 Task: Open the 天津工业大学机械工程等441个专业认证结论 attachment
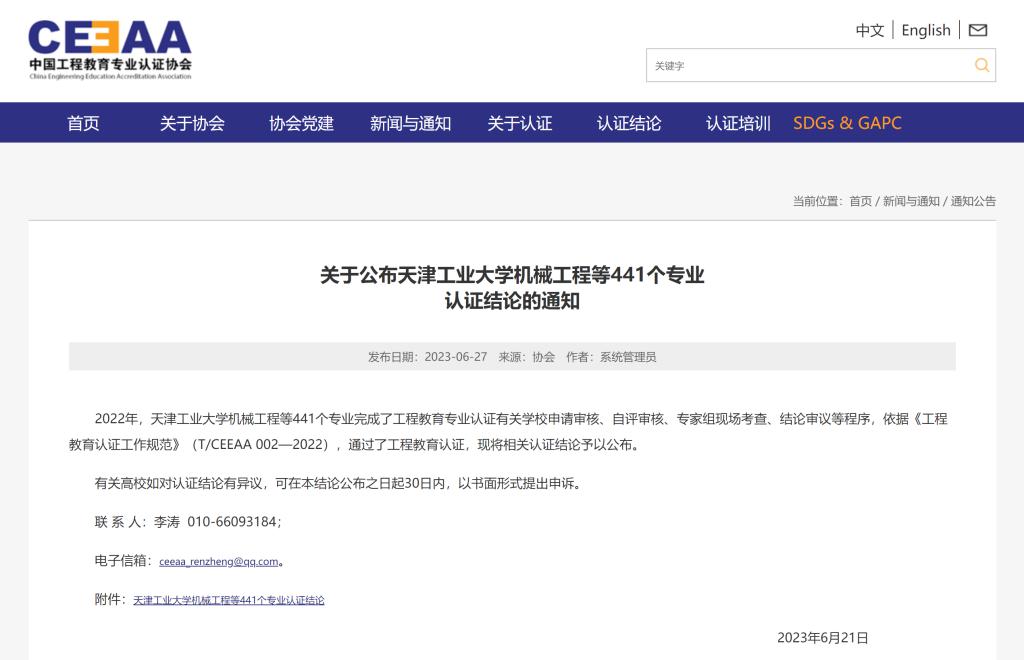[229, 600]
